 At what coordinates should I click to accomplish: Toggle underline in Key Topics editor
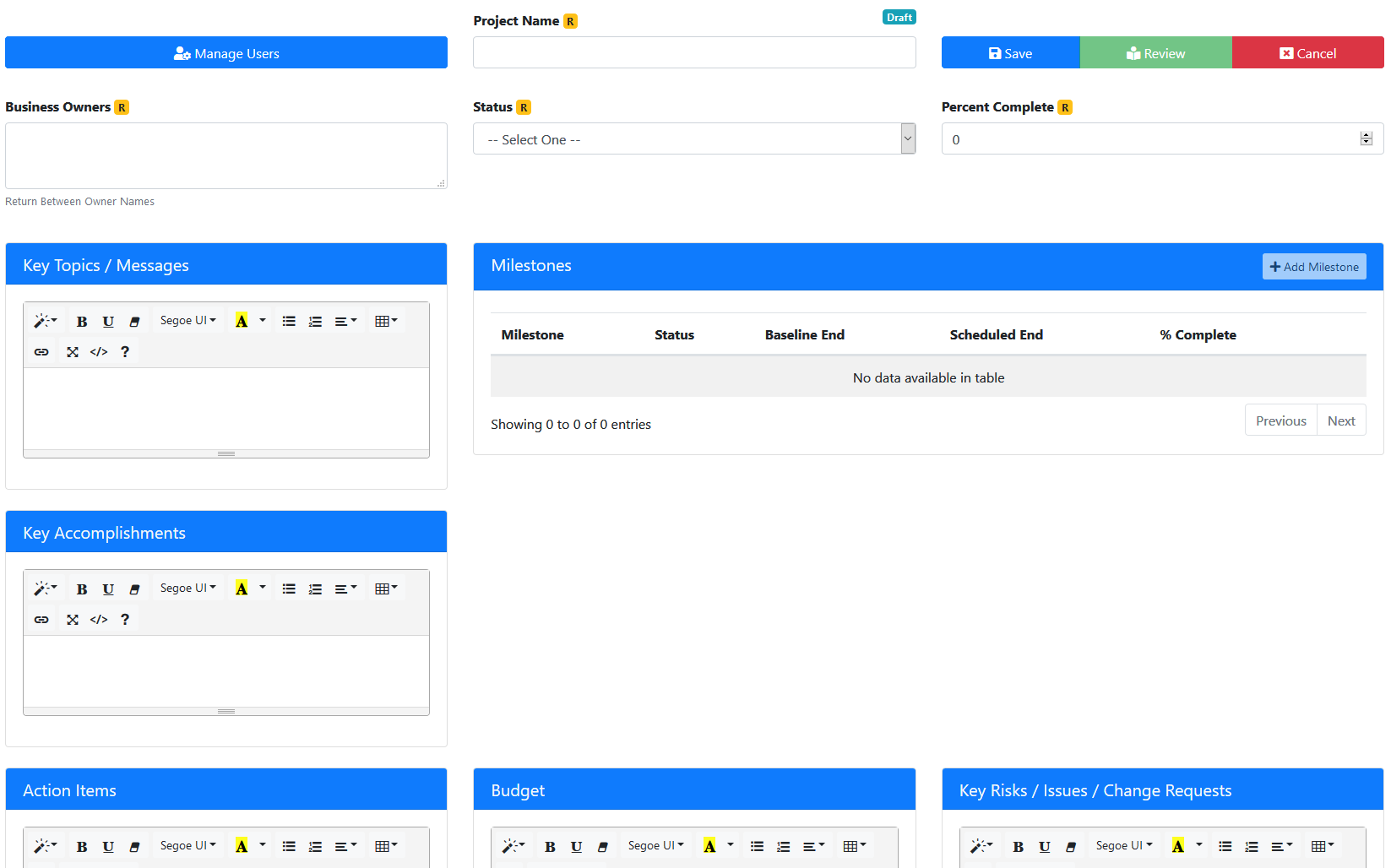tap(108, 321)
